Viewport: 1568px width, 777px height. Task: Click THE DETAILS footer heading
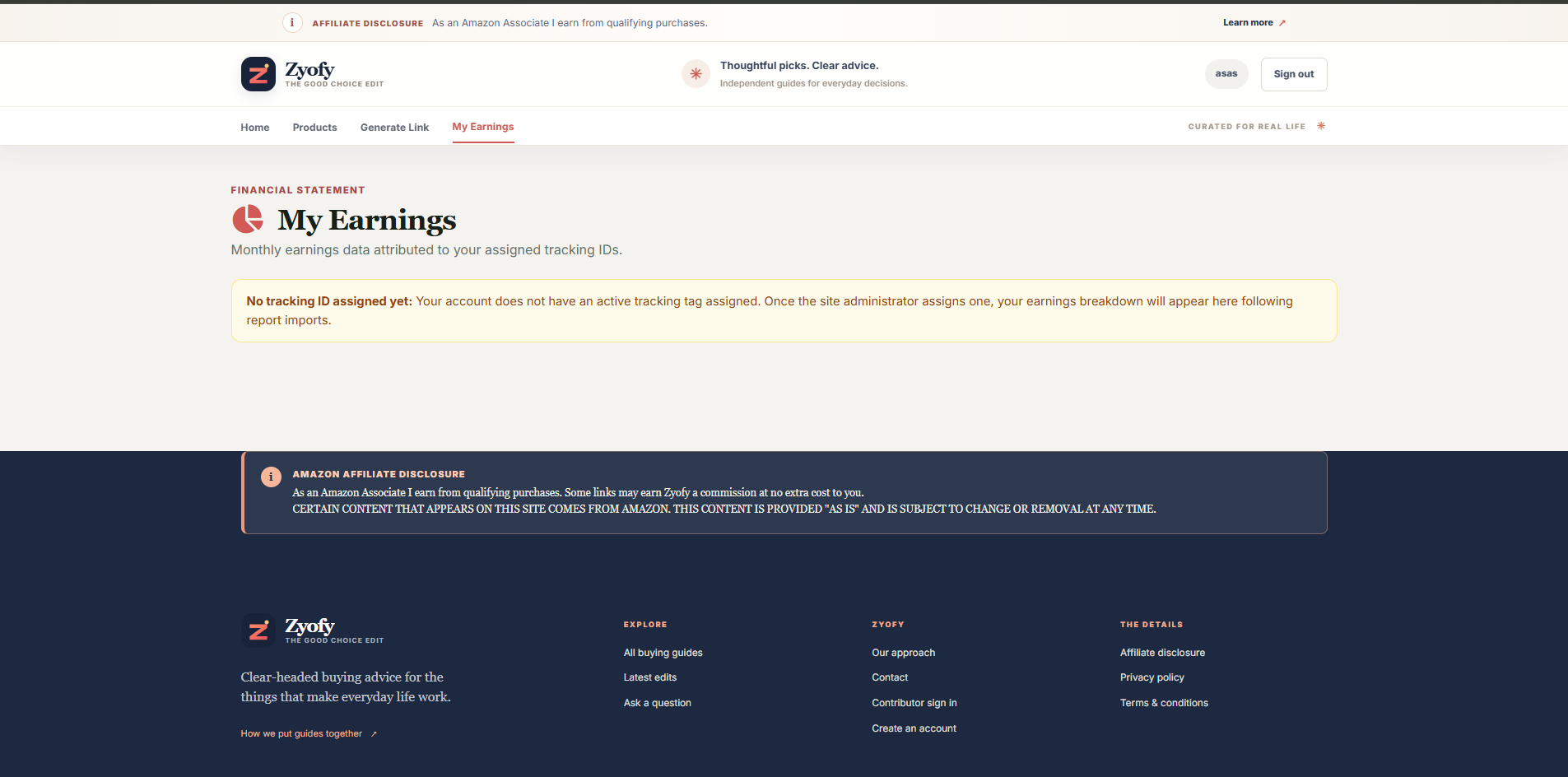(1152, 625)
